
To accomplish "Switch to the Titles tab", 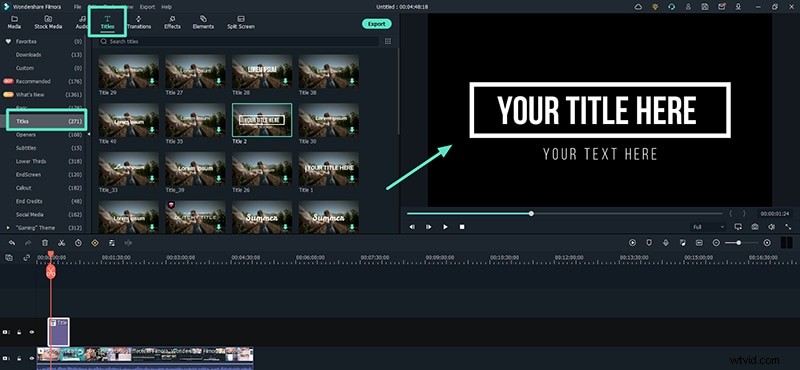I will pos(107,22).
